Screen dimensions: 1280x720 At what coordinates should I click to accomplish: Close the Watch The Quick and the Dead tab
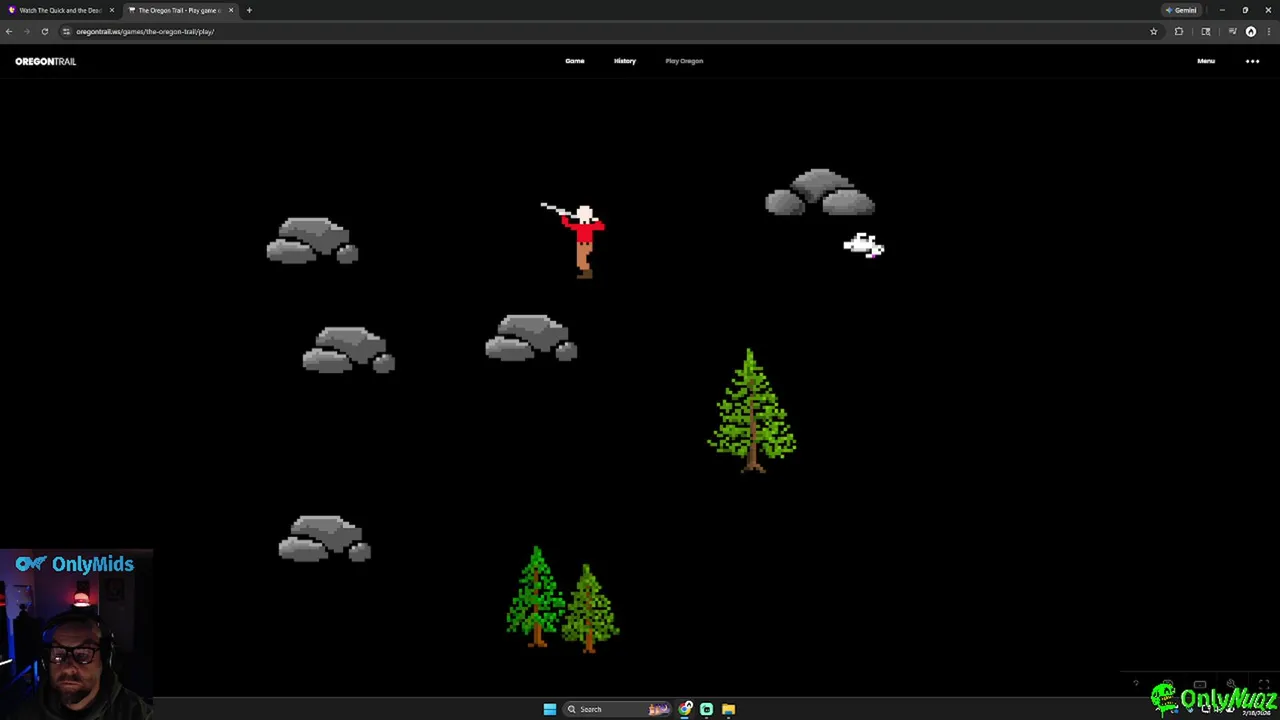[x=112, y=10]
